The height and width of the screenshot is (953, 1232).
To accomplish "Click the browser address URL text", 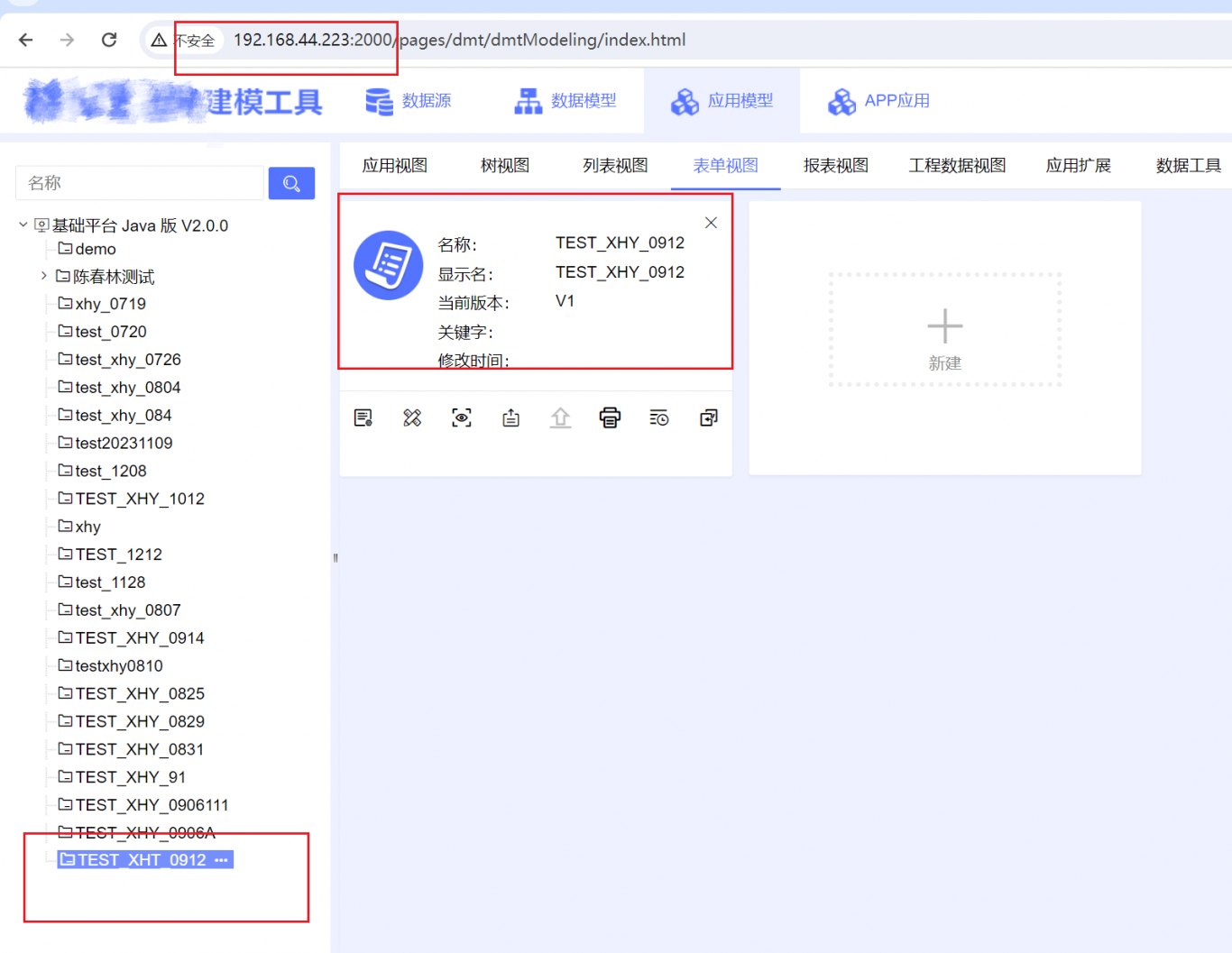I will tap(459, 40).
